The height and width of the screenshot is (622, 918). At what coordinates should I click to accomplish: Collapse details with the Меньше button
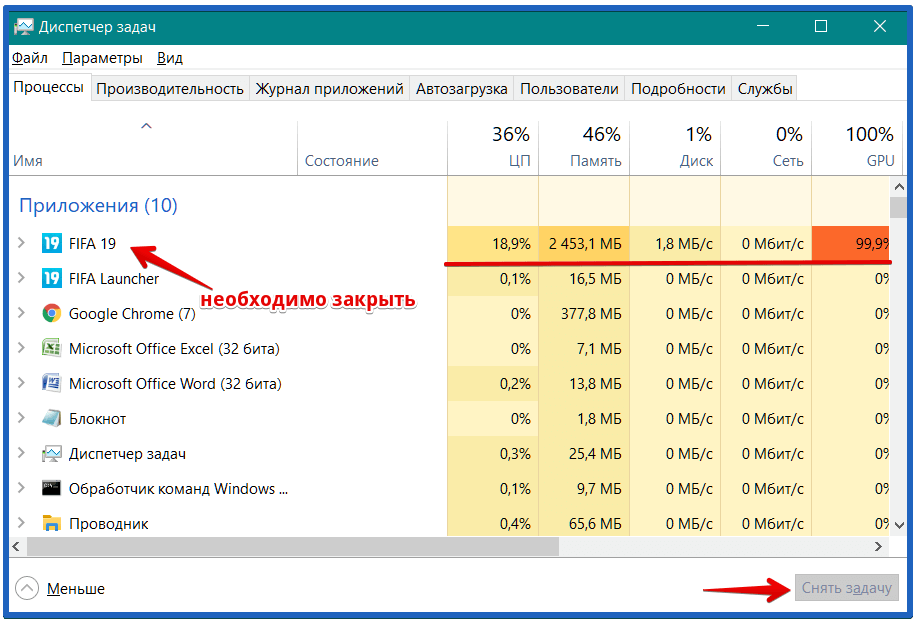click(62, 589)
